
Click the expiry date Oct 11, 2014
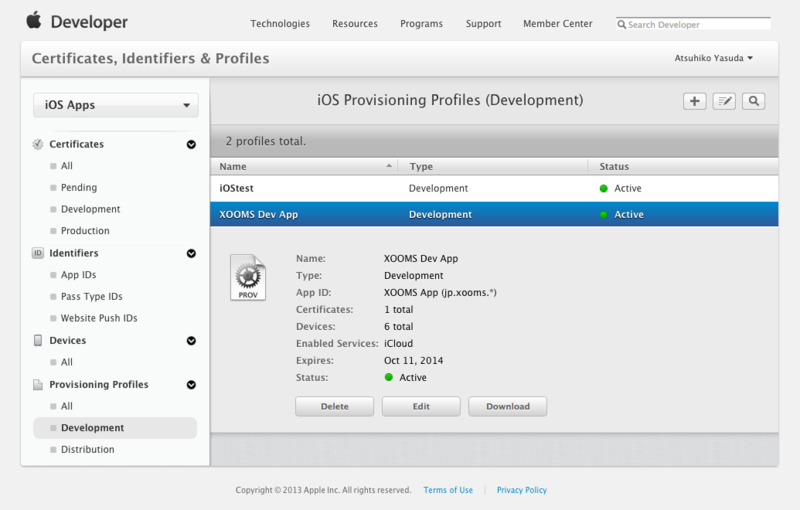[413, 361]
